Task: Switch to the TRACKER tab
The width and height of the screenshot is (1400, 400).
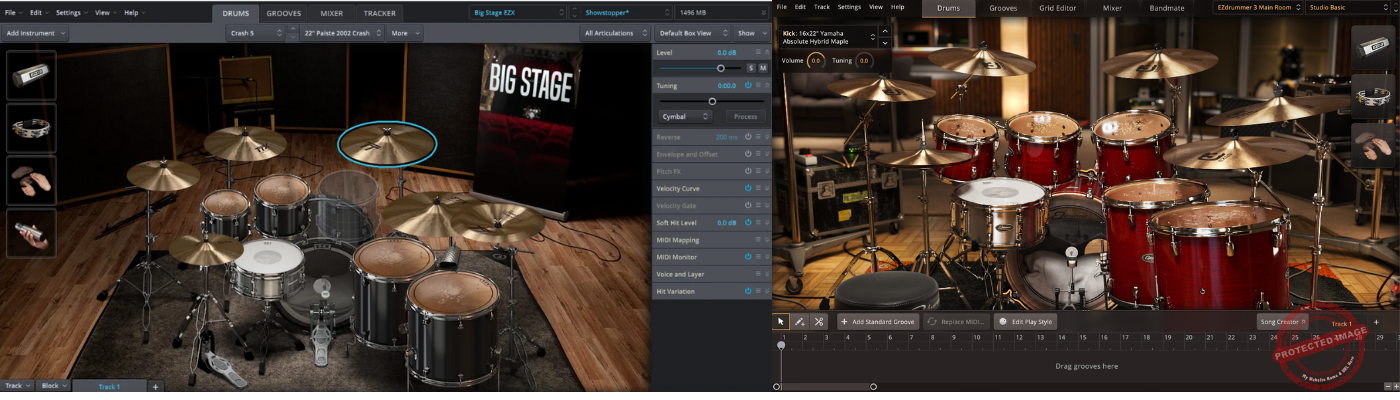Action: (x=379, y=13)
